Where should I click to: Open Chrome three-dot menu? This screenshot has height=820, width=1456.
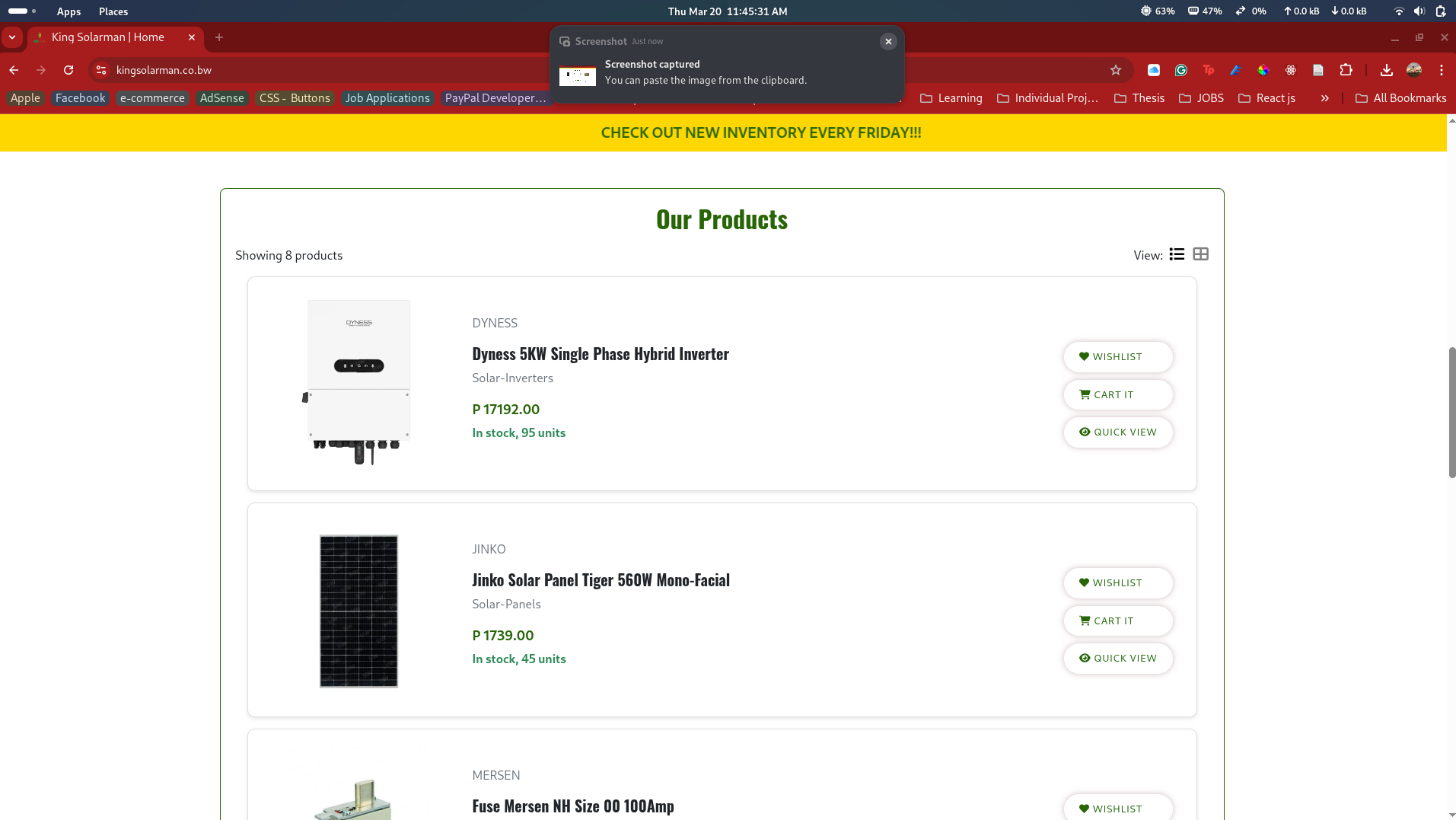pyautogui.click(x=1442, y=70)
